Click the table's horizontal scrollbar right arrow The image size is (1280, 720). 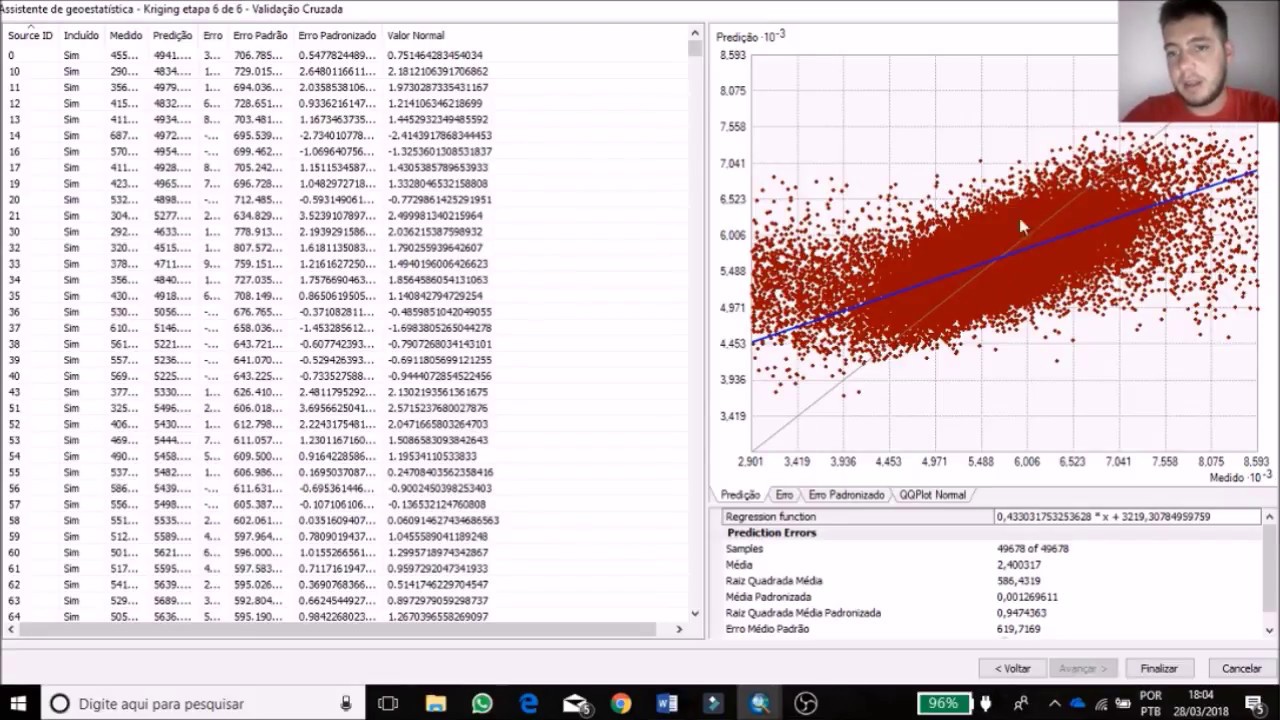click(679, 629)
